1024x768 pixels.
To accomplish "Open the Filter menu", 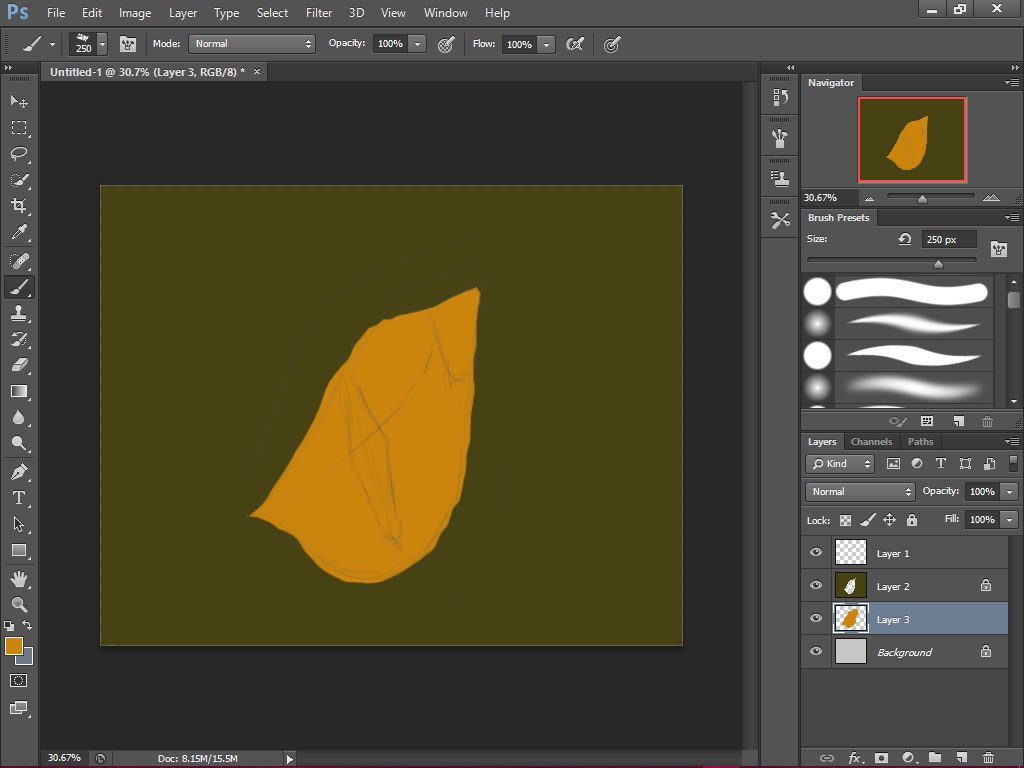I will [319, 13].
